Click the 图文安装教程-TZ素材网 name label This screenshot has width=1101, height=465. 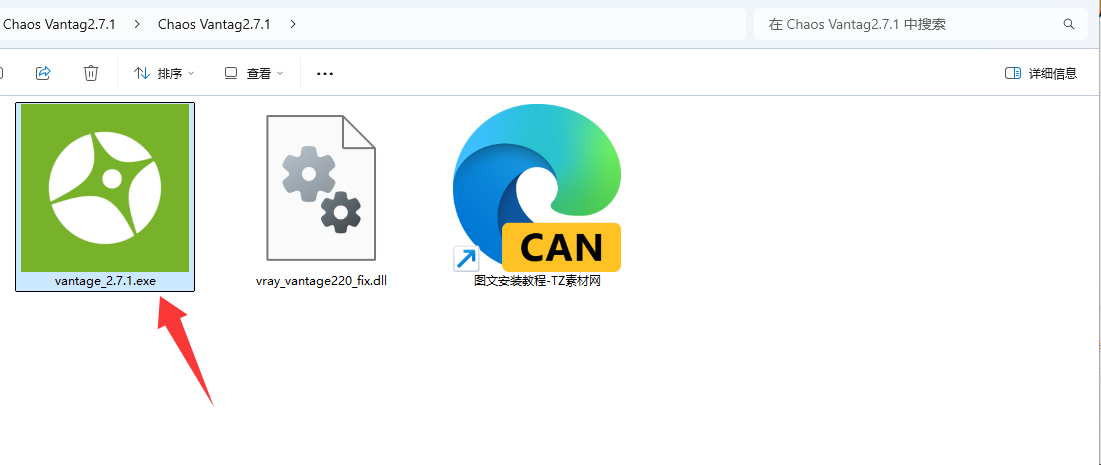538,281
